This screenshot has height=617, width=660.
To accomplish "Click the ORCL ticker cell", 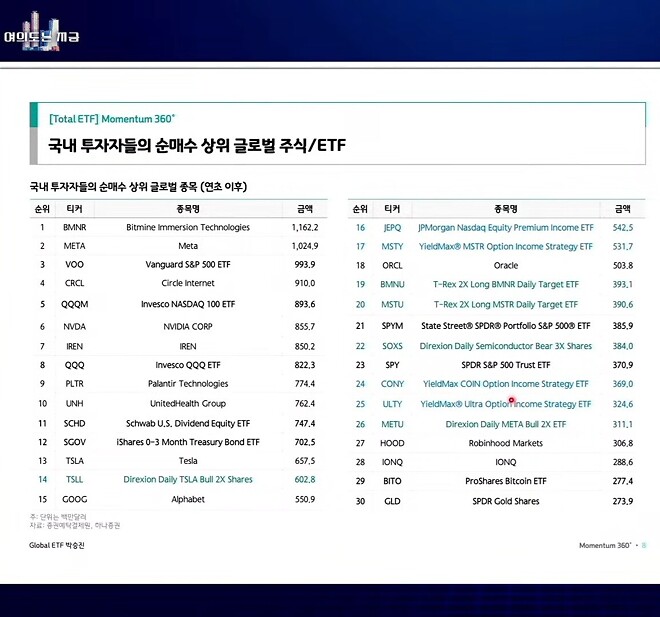I will (392, 266).
